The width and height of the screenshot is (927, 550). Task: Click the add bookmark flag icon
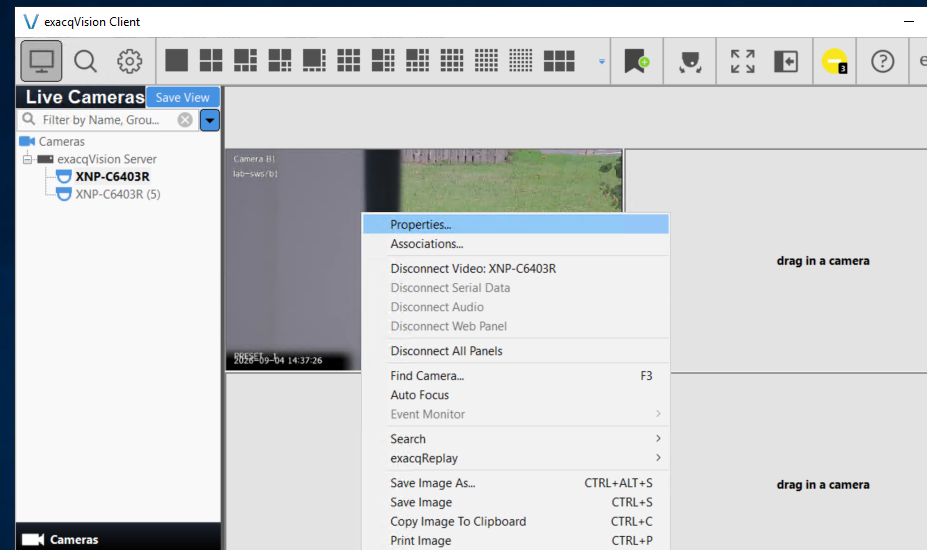tap(637, 61)
